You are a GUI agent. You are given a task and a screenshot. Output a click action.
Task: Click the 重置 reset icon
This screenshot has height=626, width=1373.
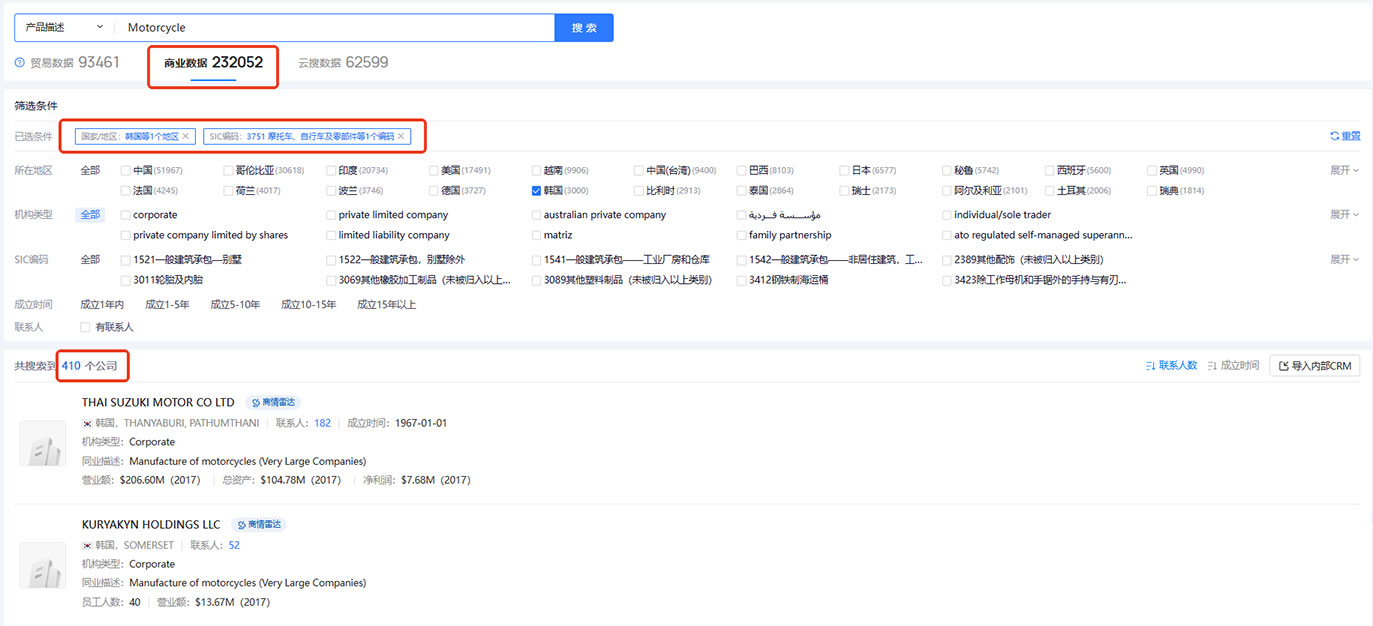[x=1334, y=136]
